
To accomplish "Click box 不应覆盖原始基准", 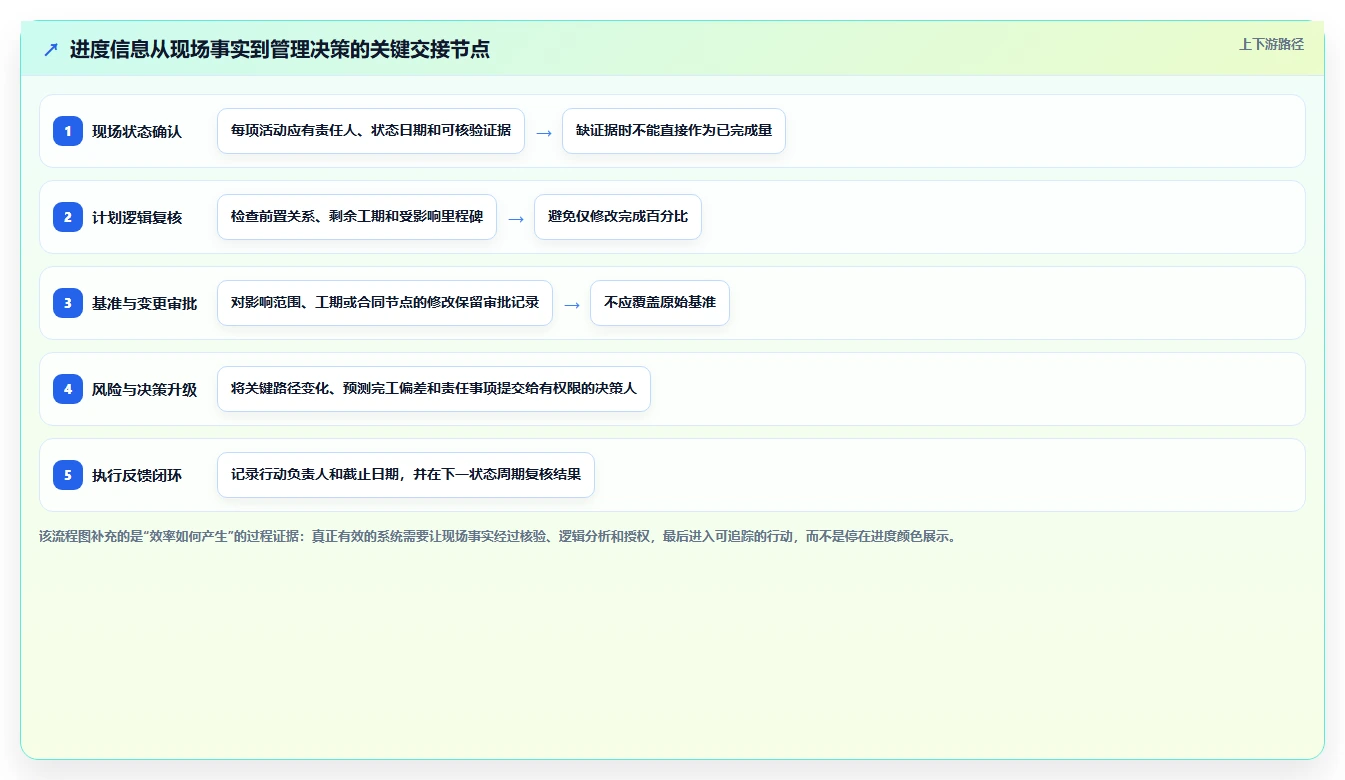I will 660,303.
